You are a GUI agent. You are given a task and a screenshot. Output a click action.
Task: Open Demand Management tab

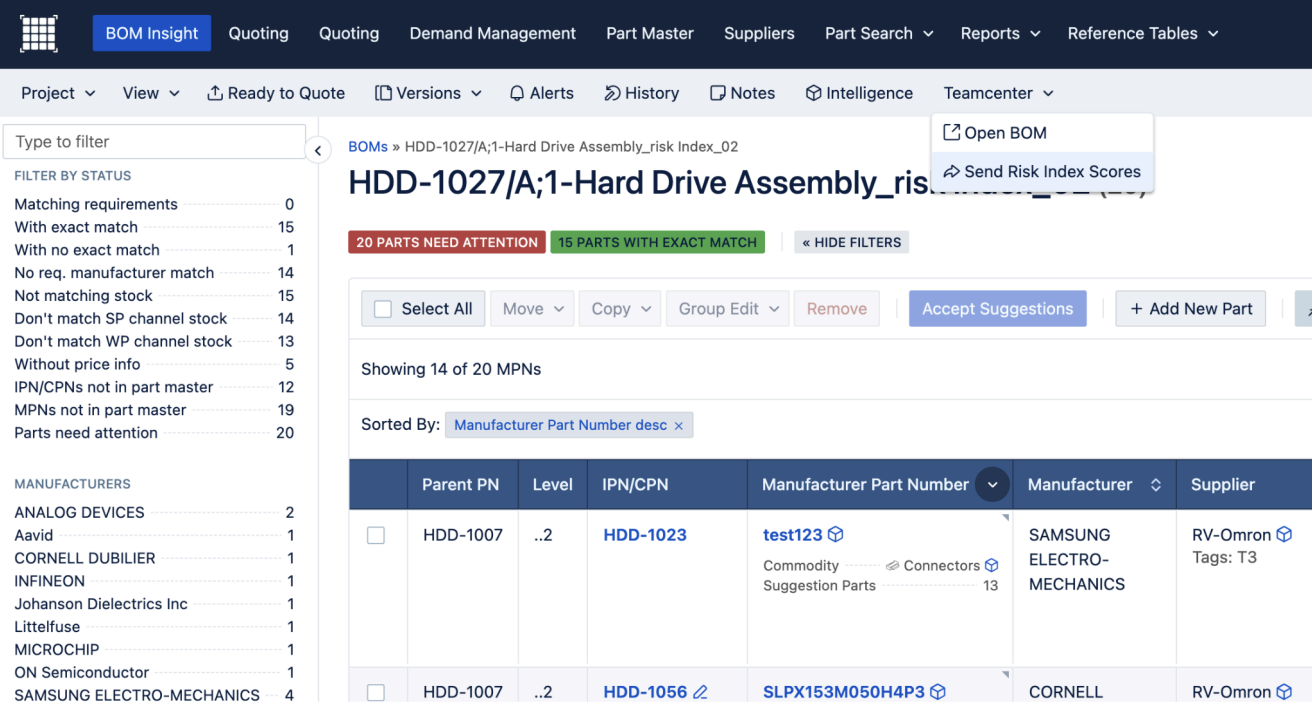coord(493,33)
